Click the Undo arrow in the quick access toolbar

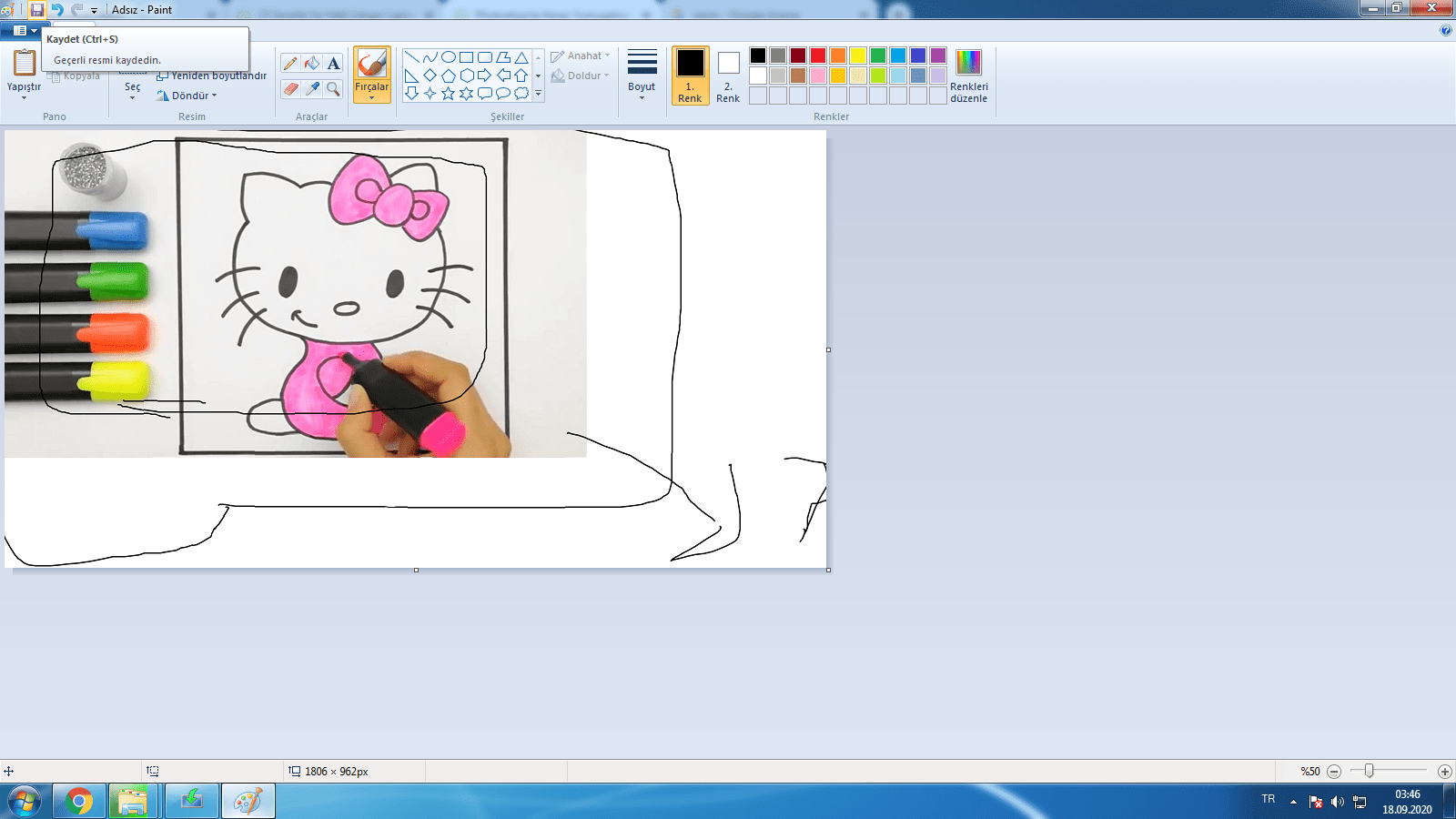(57, 9)
